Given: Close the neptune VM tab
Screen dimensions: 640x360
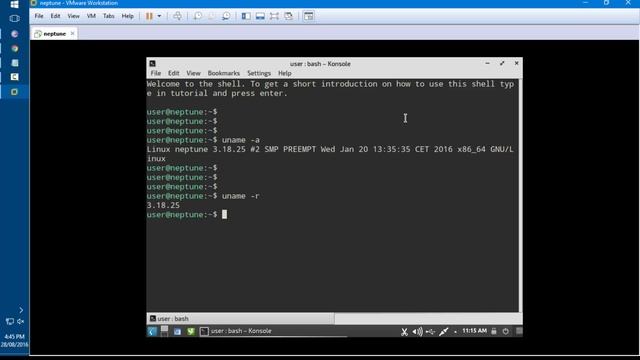Looking at the screenshot, I should point(72,33).
